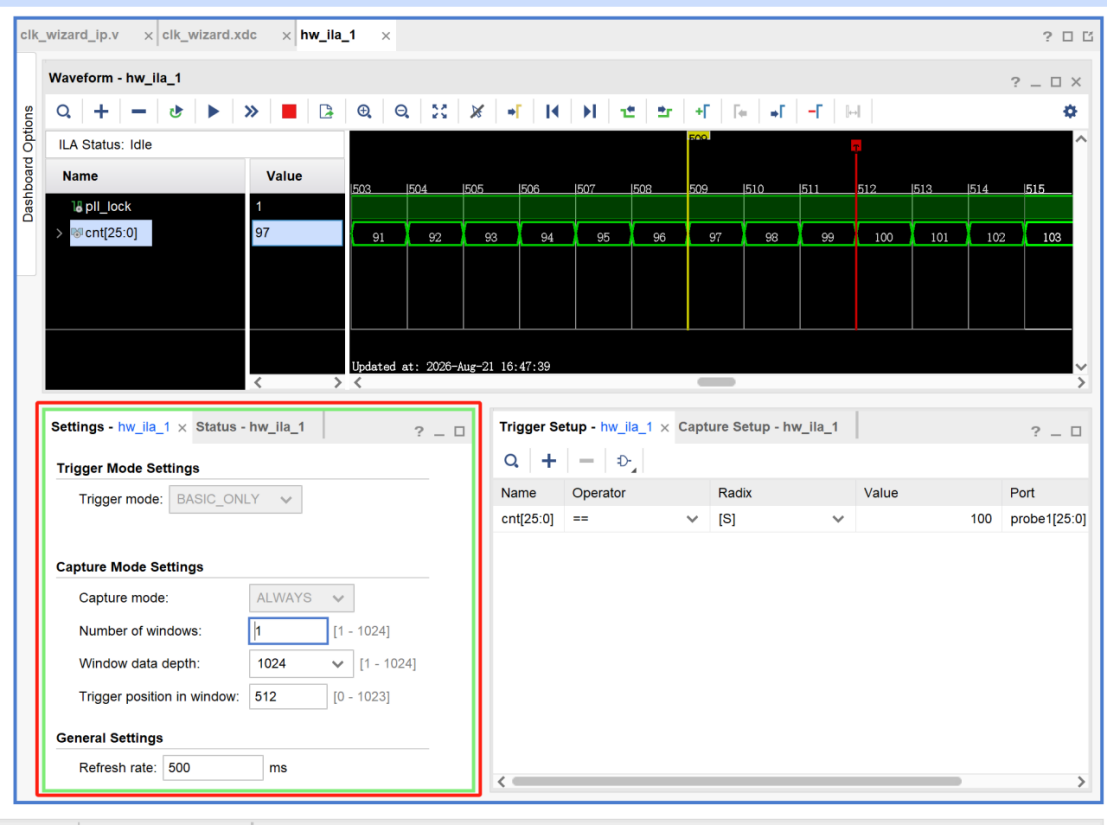Click the Value column header in waveform
1107x826 pixels.
pyautogui.click(x=284, y=176)
